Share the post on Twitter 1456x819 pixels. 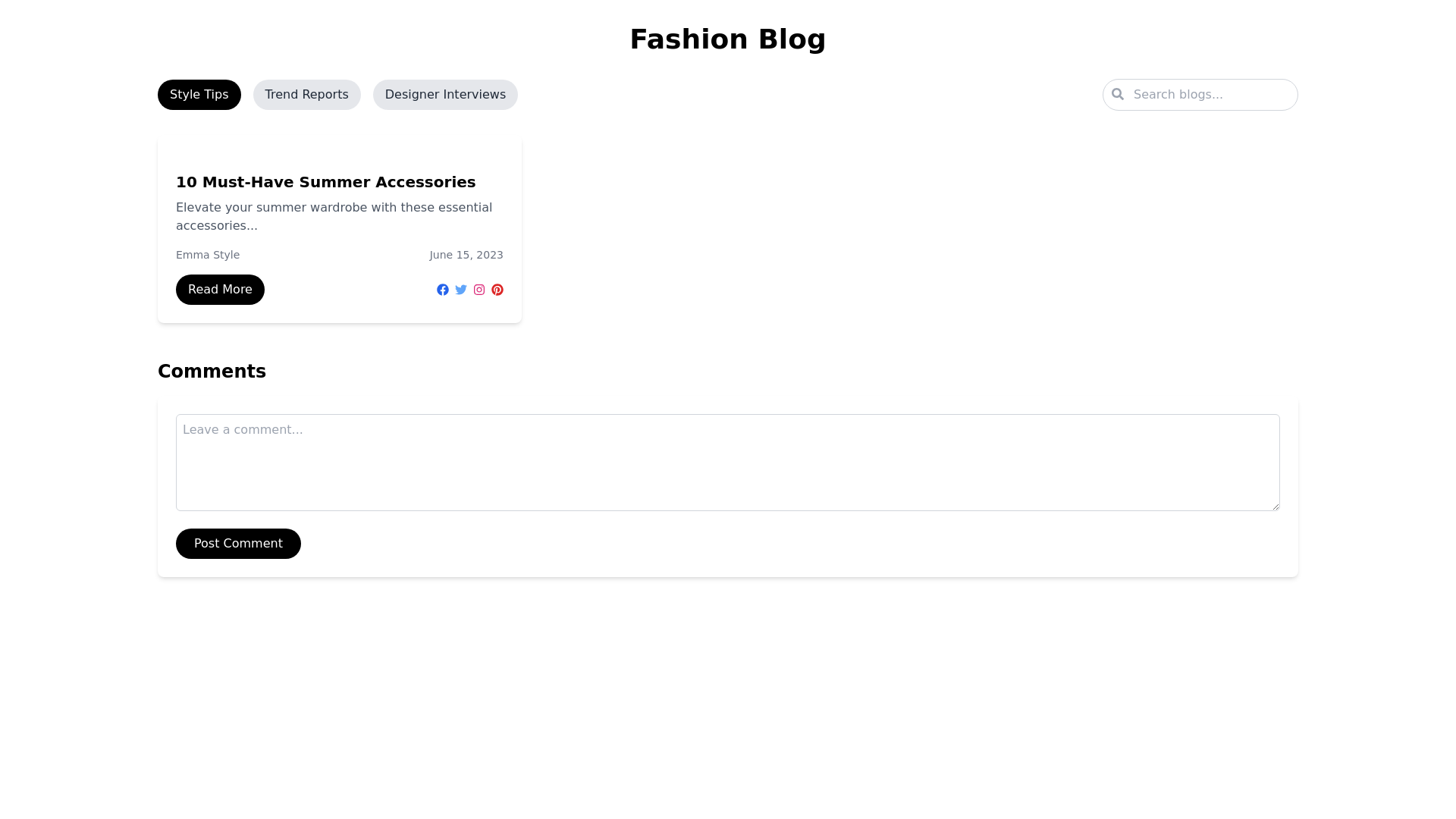[461, 290]
